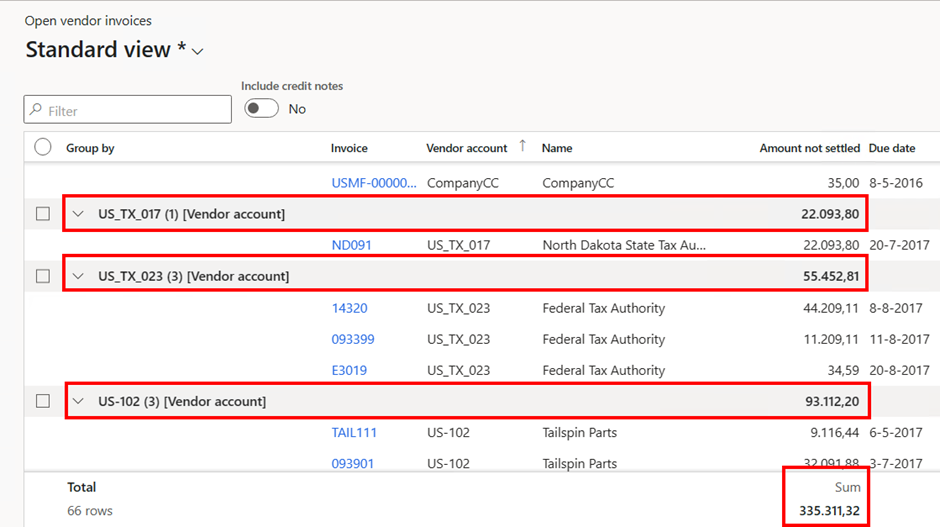940x527 pixels.
Task: Click Federal Tax Authority in row 093399
Action: [x=604, y=339]
